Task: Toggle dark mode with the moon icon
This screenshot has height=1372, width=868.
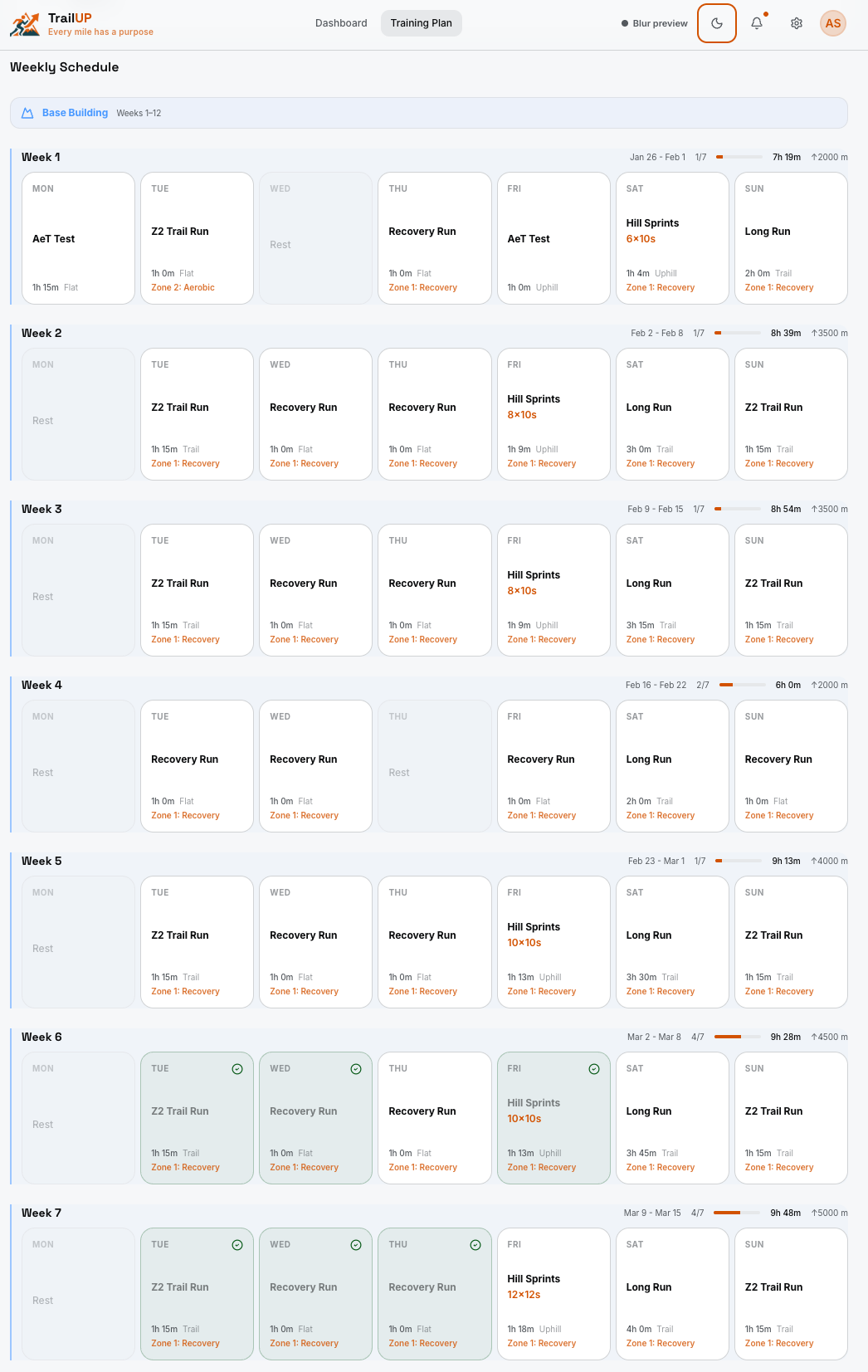Action: click(717, 23)
